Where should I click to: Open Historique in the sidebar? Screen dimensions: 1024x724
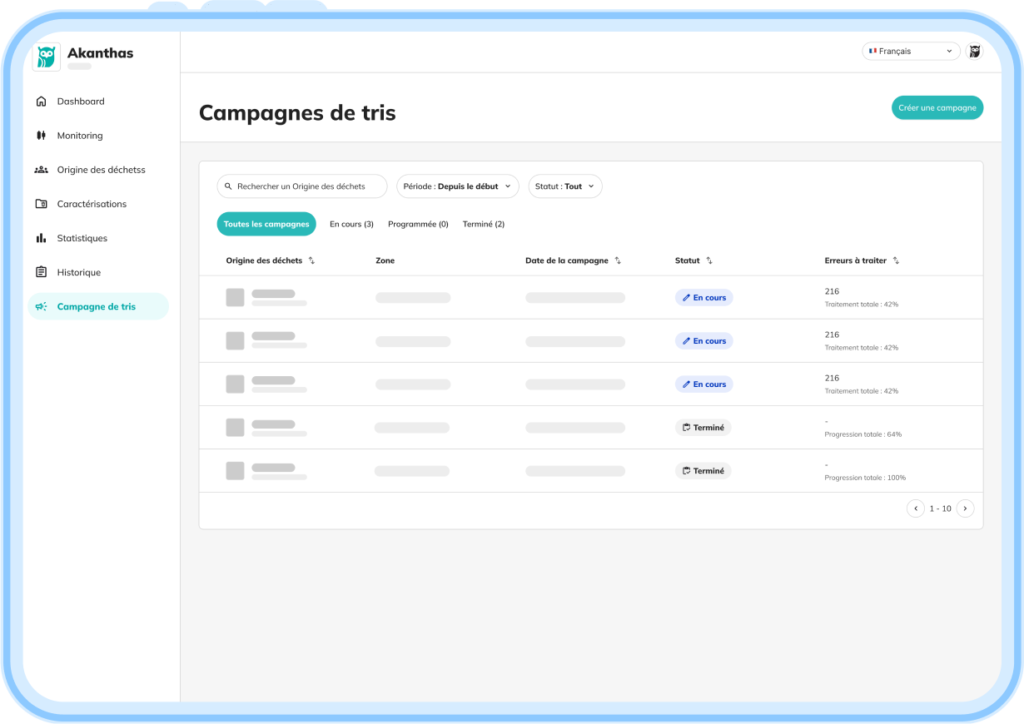[x=98, y=272]
